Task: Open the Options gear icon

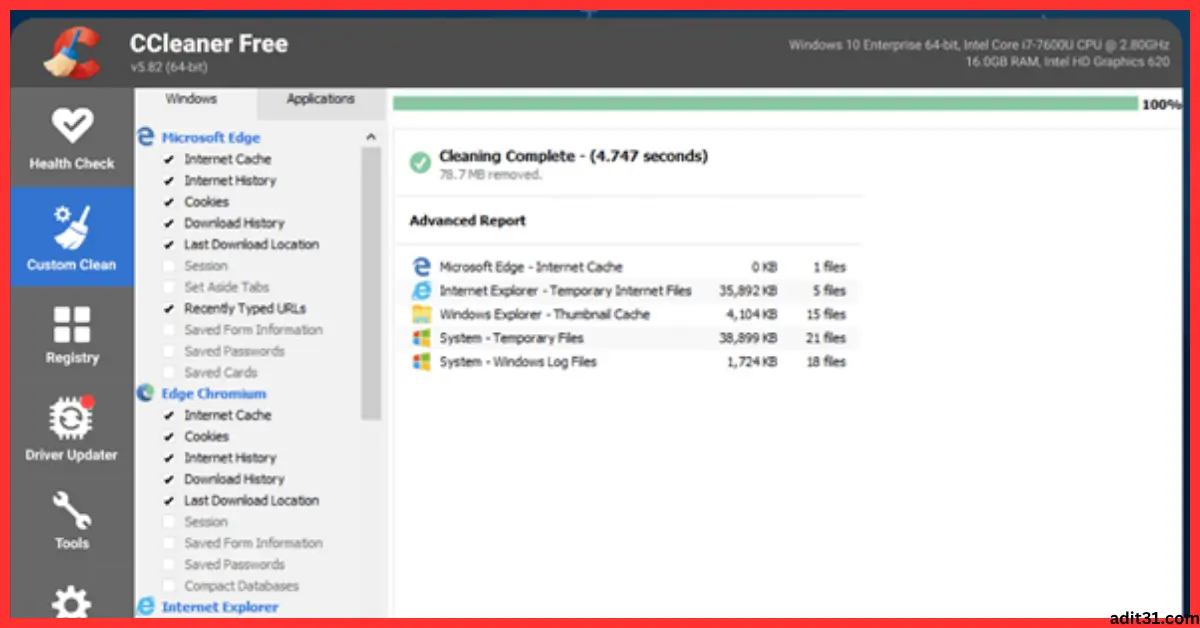Action: pyautogui.click(x=72, y=604)
